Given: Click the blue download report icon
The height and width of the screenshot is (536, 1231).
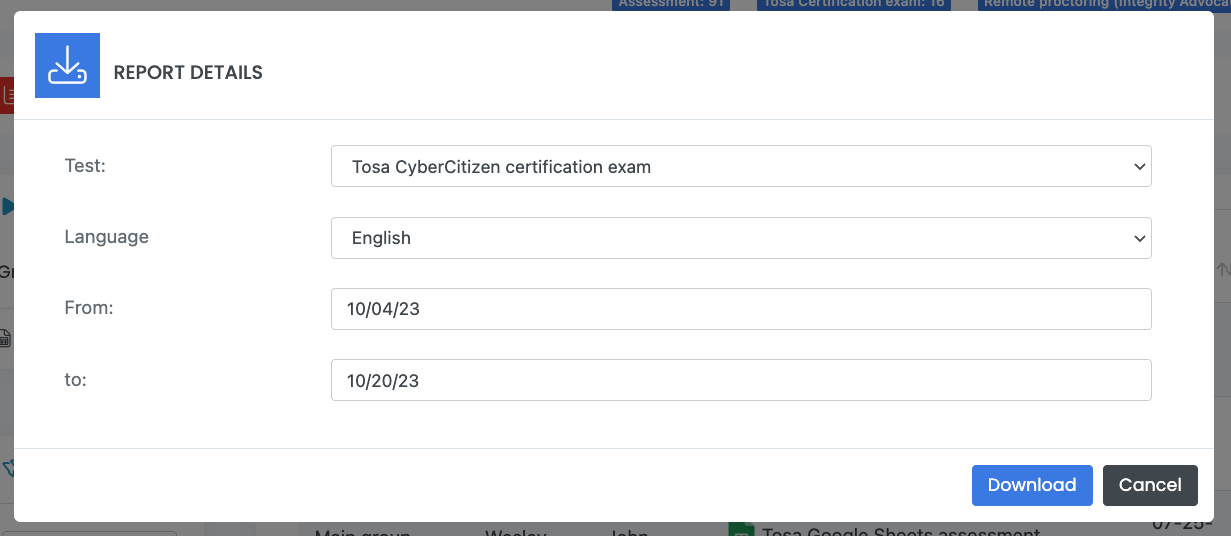Looking at the screenshot, I should (67, 65).
